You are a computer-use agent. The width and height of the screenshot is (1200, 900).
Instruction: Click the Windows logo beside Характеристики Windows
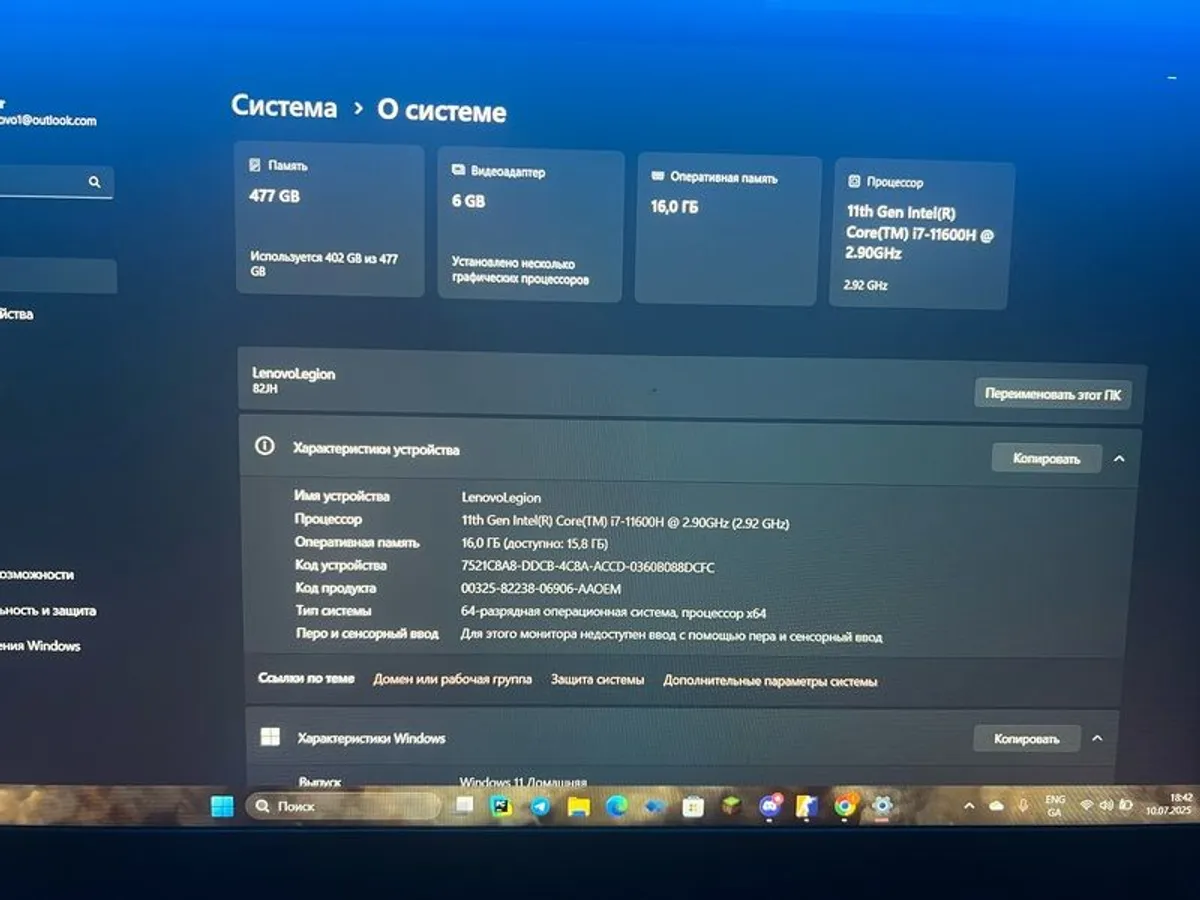click(270, 736)
